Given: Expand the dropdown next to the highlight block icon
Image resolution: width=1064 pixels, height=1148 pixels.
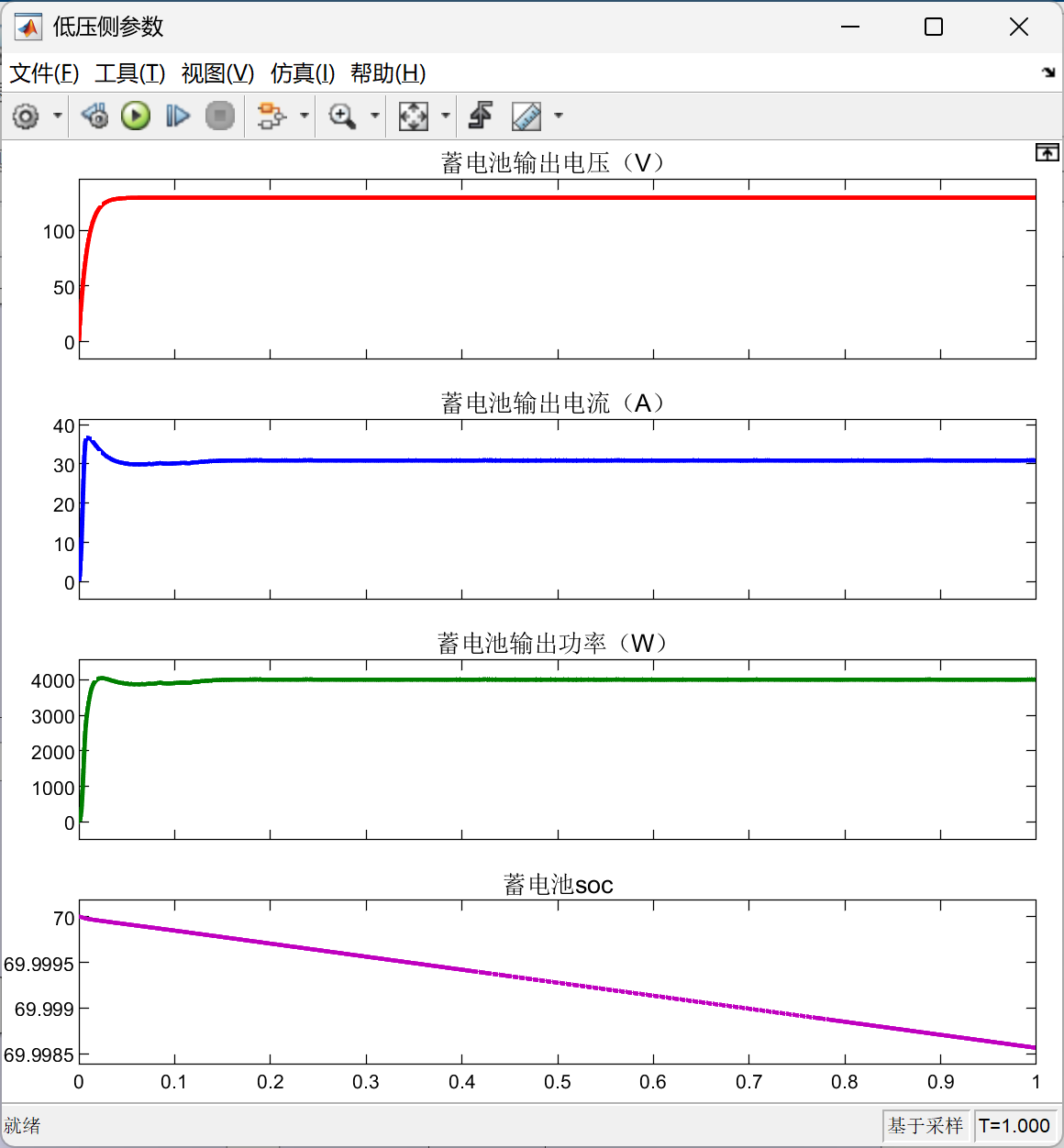Looking at the screenshot, I should (305, 116).
